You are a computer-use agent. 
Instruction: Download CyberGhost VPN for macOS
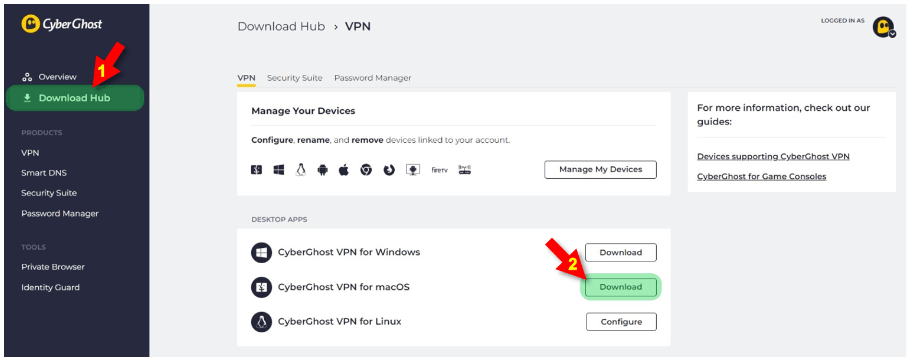coord(621,287)
